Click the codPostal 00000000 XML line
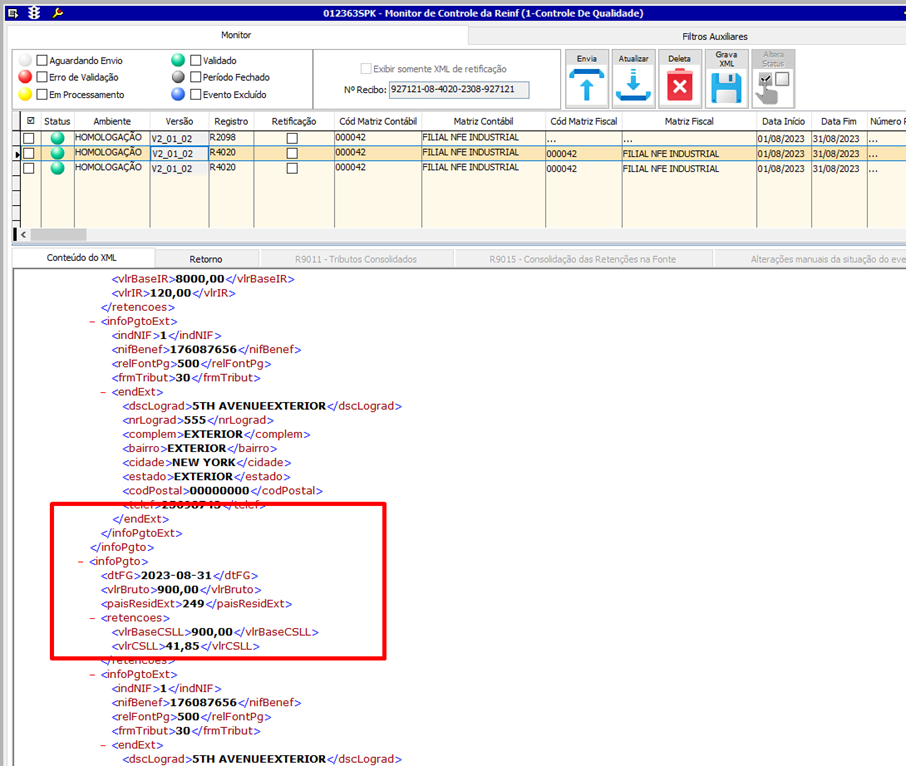Screen dimensions: 906x766 [x=222, y=491]
